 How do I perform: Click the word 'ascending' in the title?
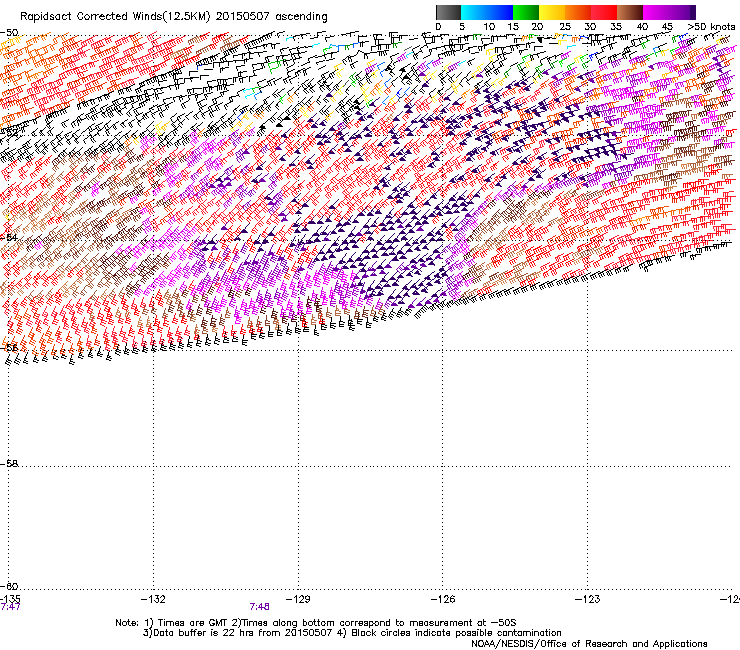click(301, 17)
